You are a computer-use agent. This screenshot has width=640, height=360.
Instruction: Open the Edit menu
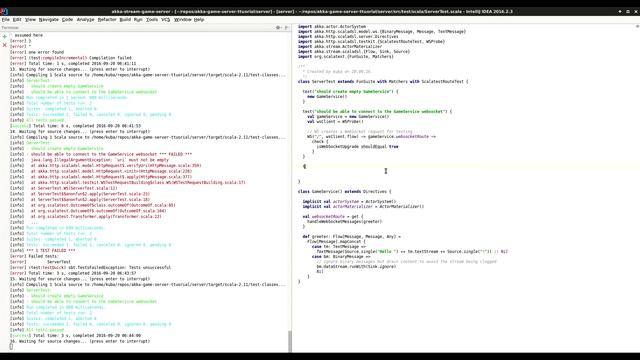17,20
